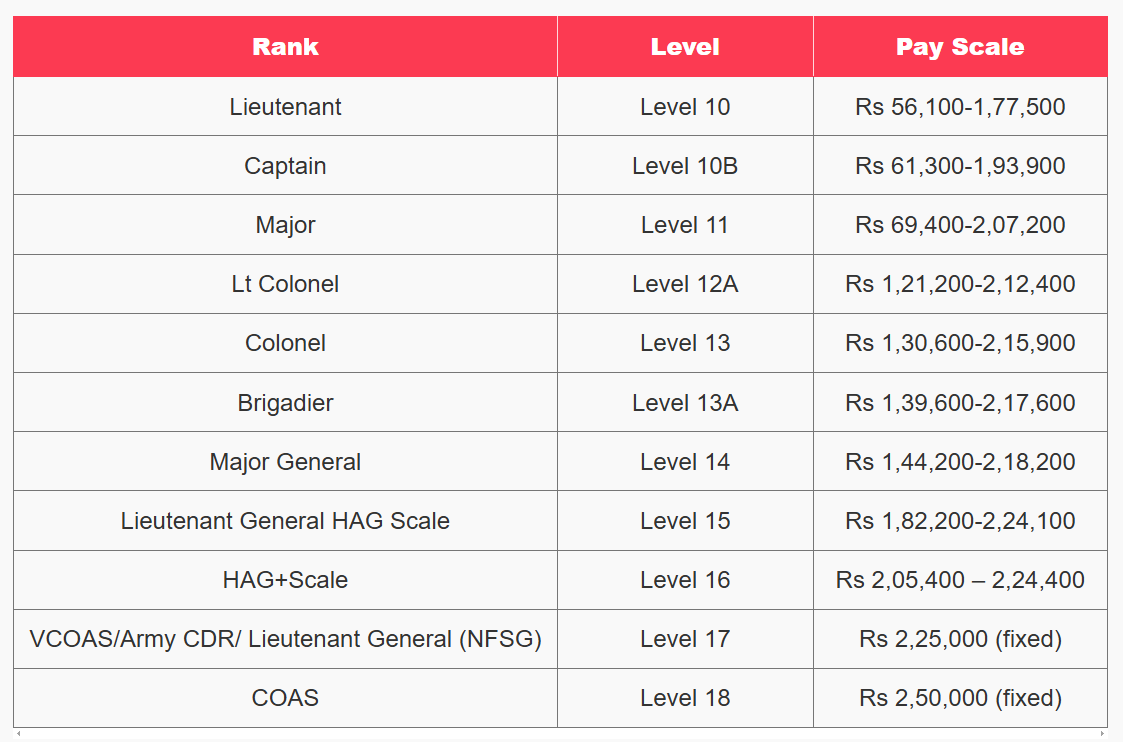This screenshot has width=1123, height=742.
Task: Select the Colonel rank cell
Action: (x=285, y=343)
